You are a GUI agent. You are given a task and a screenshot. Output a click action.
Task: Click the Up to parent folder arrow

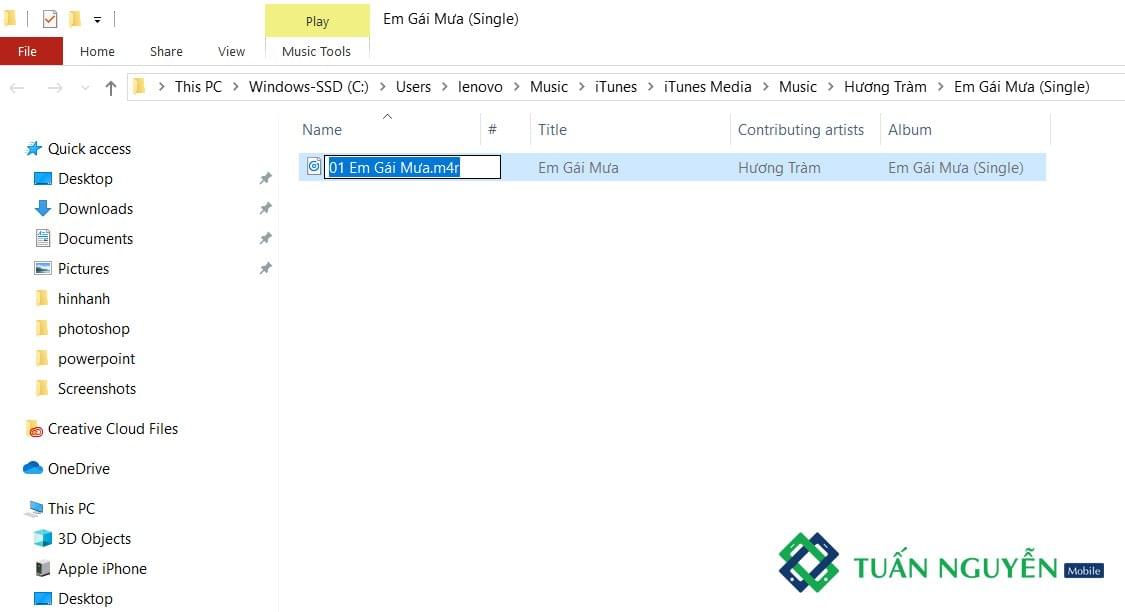pyautogui.click(x=111, y=88)
